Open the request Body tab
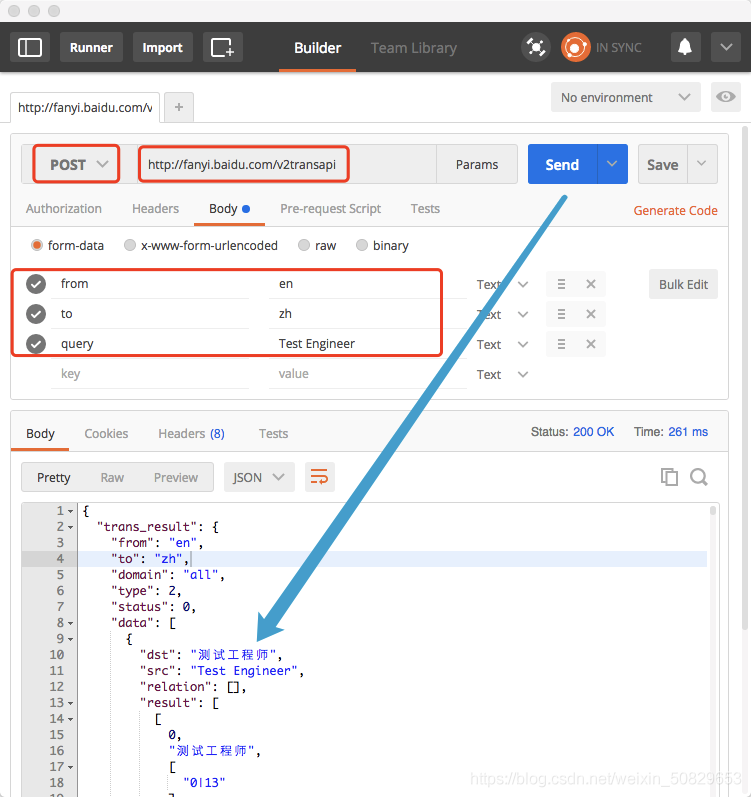Viewport: 751px width, 797px height. pos(229,209)
